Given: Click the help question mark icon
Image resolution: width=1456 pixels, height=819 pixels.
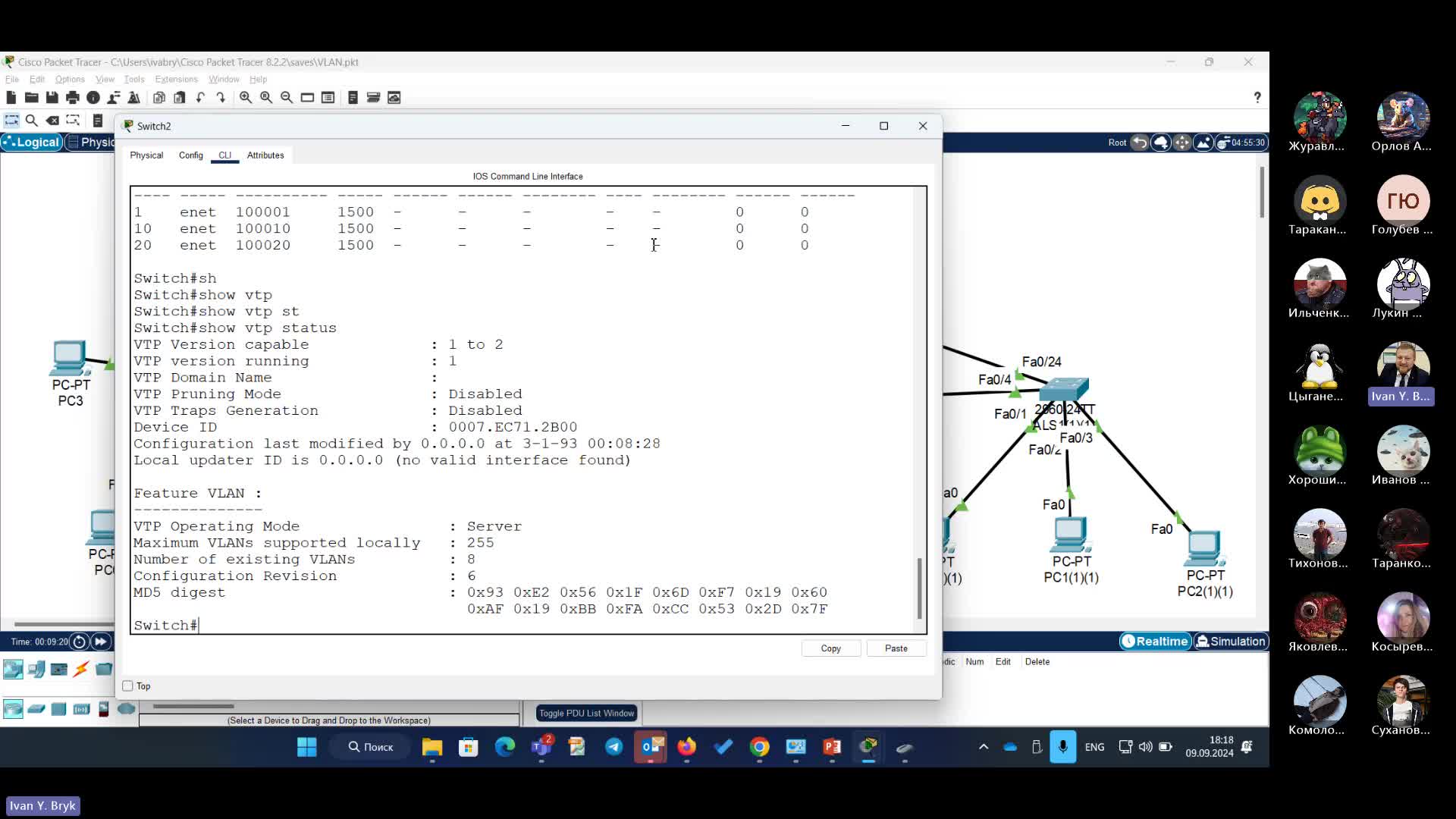Looking at the screenshot, I should click(1257, 97).
